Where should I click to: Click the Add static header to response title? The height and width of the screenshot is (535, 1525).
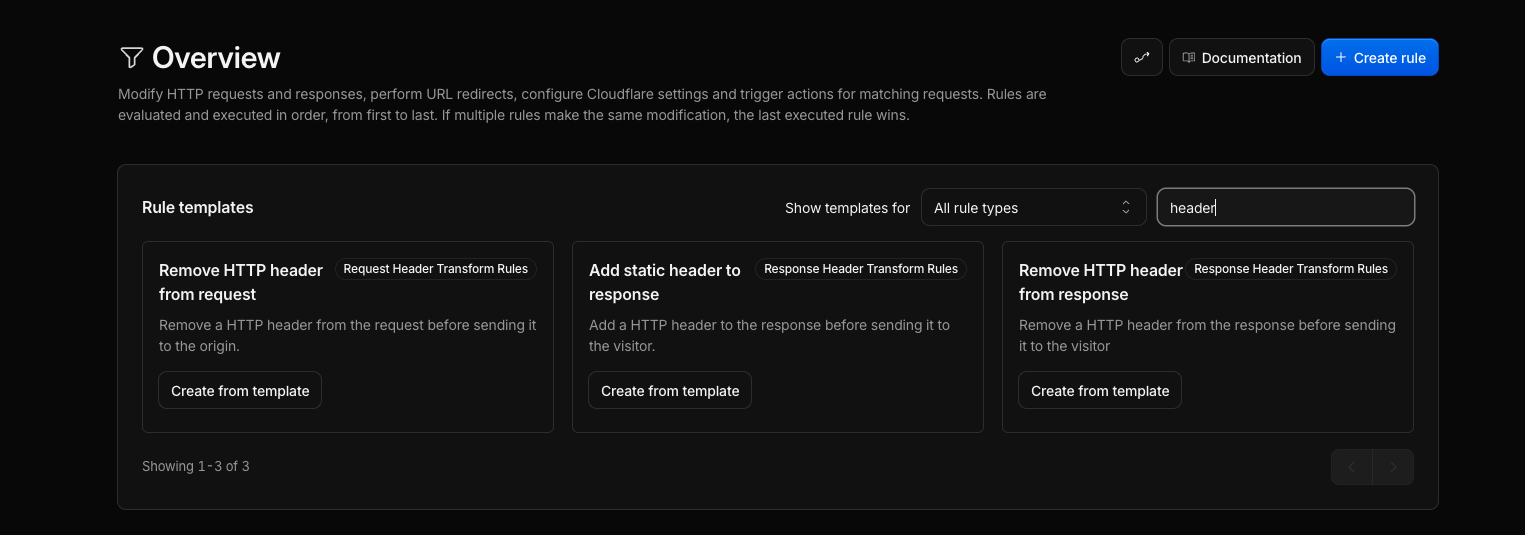click(665, 282)
